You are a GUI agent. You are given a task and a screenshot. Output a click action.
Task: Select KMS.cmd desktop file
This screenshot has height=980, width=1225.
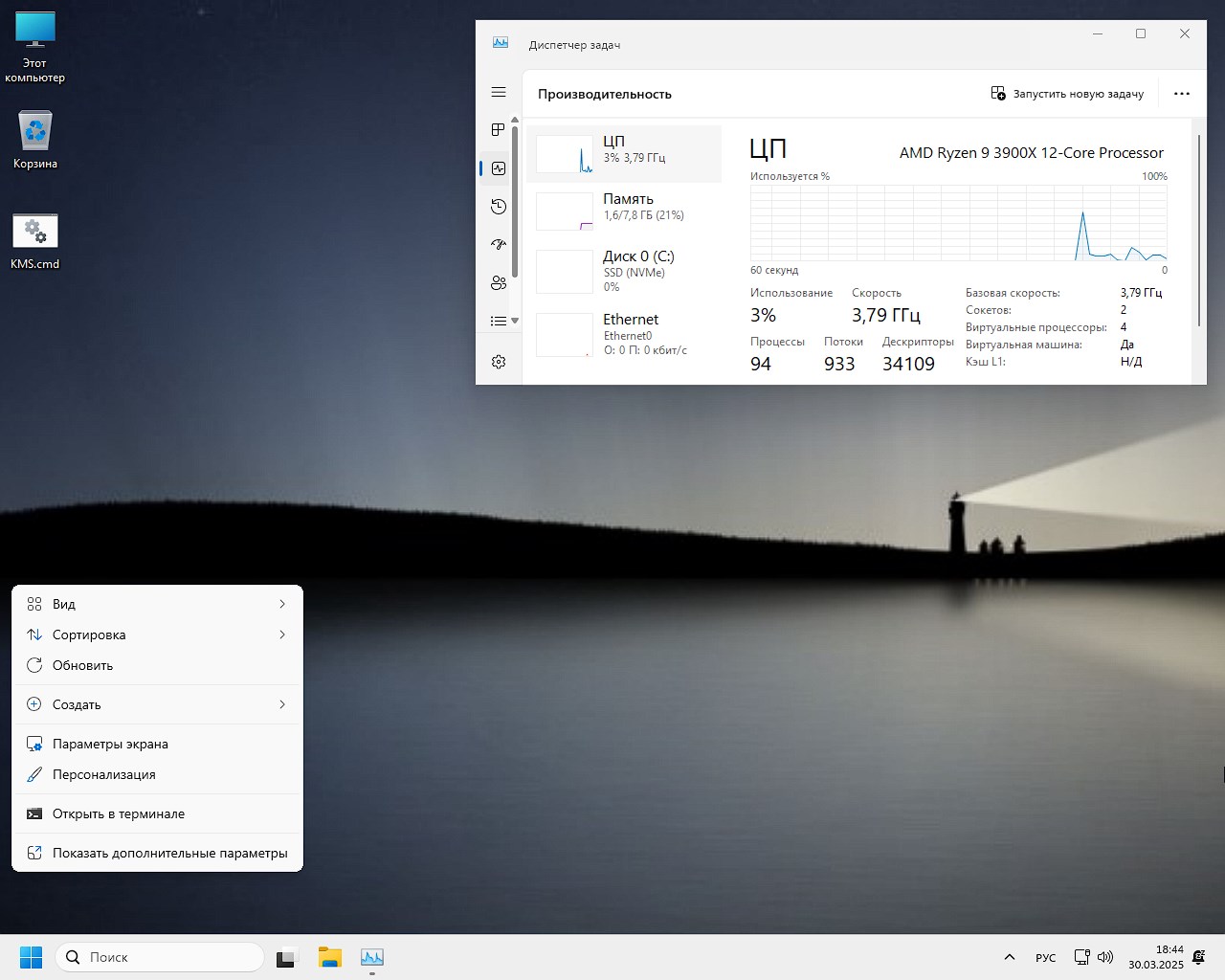[x=35, y=241]
